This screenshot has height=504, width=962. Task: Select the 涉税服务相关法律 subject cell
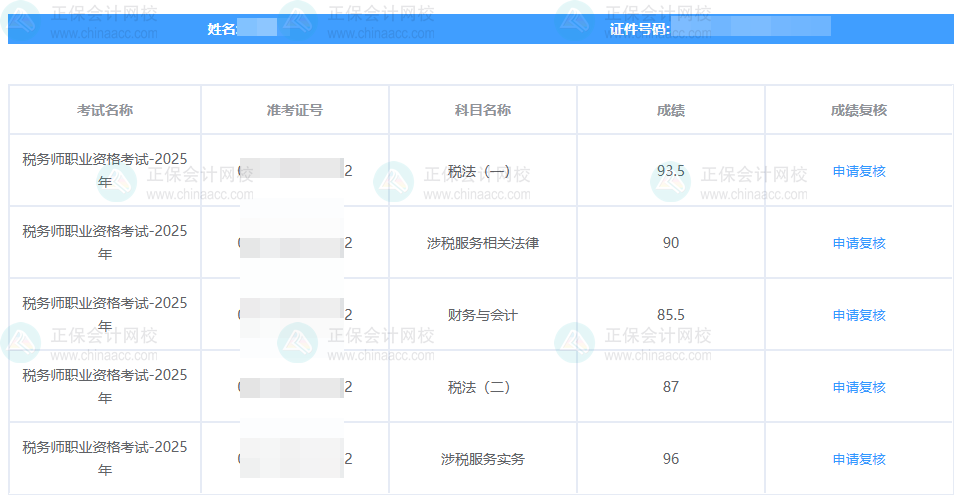pos(483,243)
